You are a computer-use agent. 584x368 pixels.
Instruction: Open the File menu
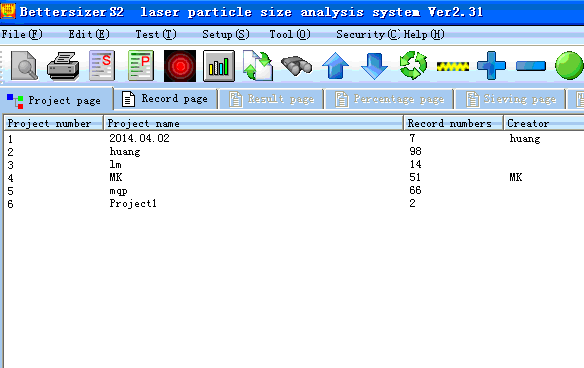[x=22, y=35]
